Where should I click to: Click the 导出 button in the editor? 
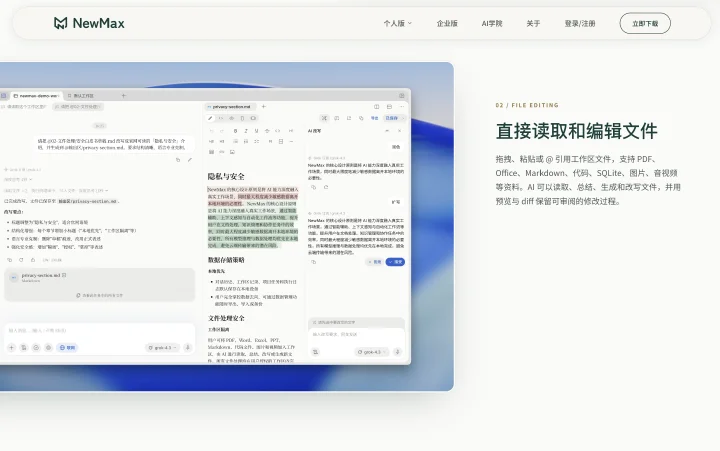(x=375, y=118)
